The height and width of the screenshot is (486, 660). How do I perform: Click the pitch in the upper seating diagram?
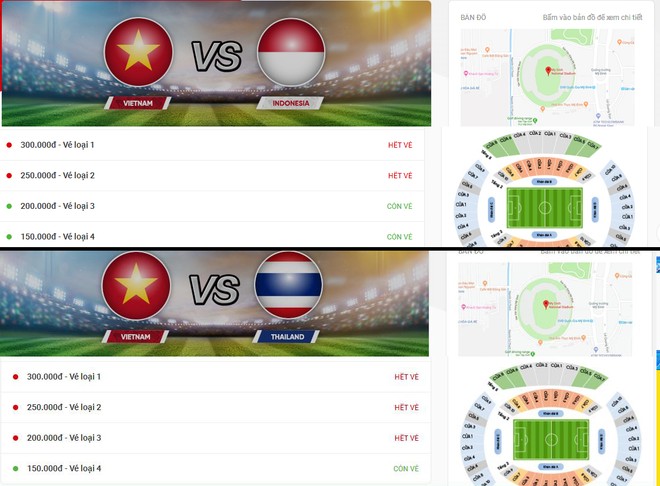point(545,208)
